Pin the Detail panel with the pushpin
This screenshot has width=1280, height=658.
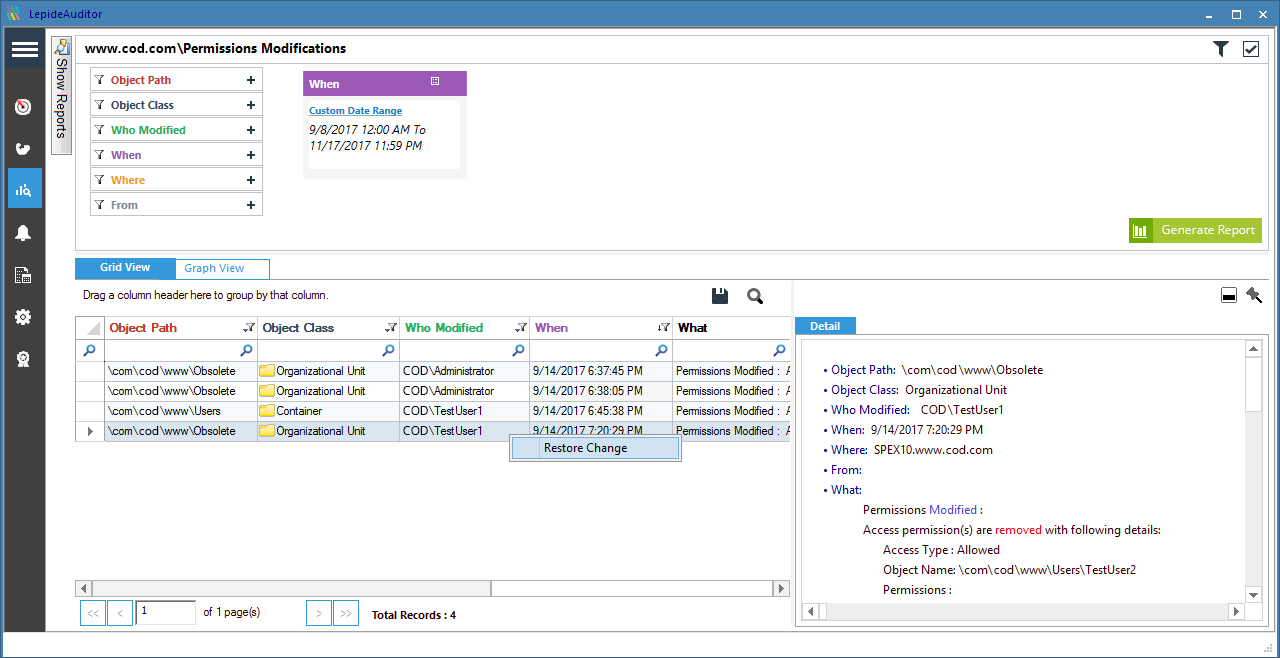(x=1253, y=295)
